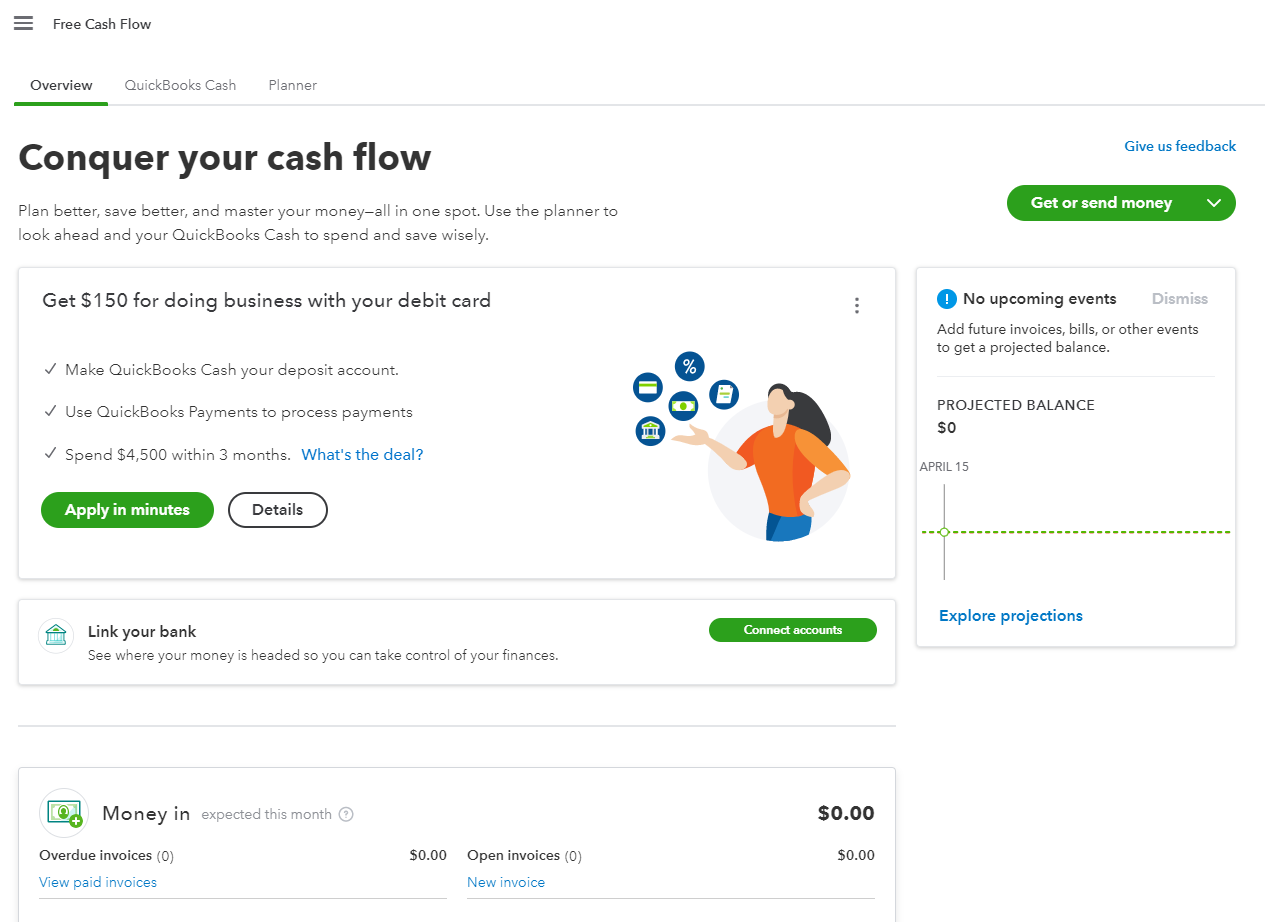Screen dimensions: 1265x922
Task: Click the Money in cash icon
Action: coord(64,813)
